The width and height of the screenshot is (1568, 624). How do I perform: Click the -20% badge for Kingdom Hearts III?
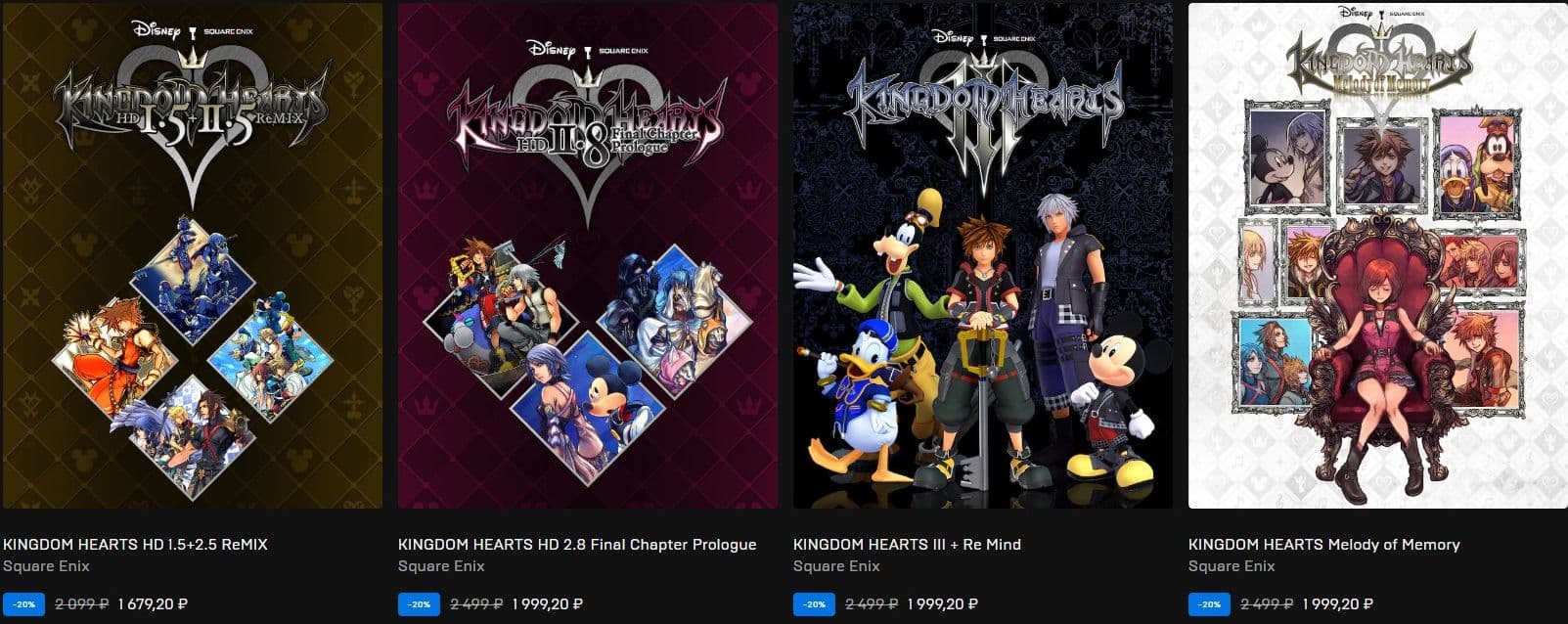point(814,604)
